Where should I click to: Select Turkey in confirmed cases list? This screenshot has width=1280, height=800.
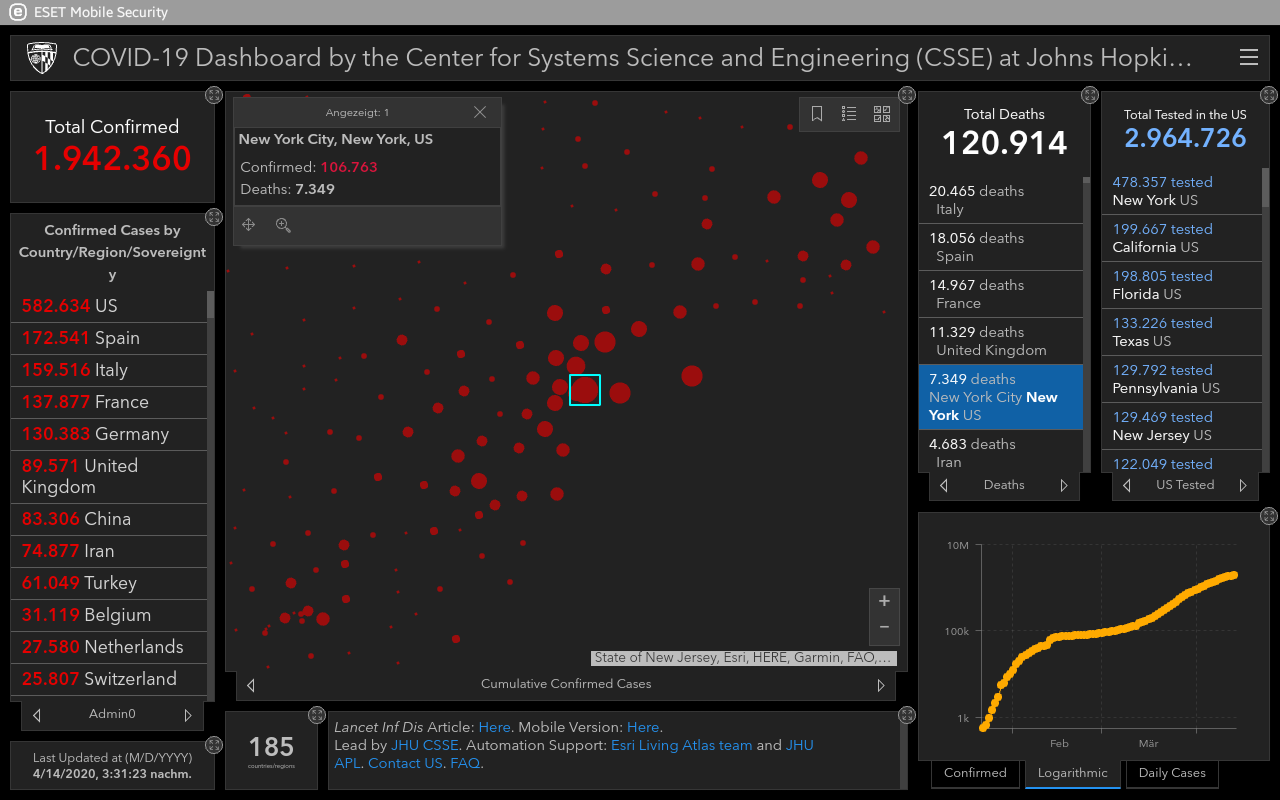(109, 583)
